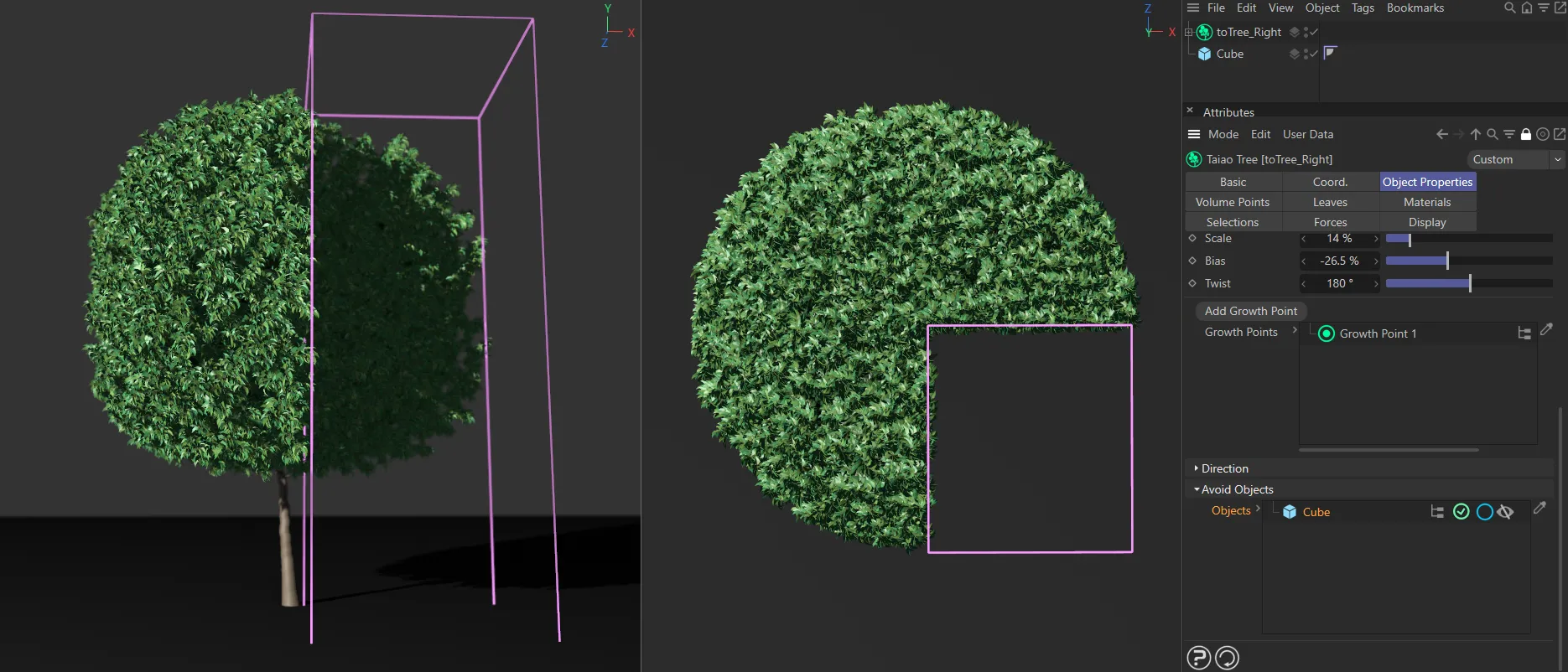Click the Attributes new window icon
The image size is (1568, 672).
coord(1560,134)
